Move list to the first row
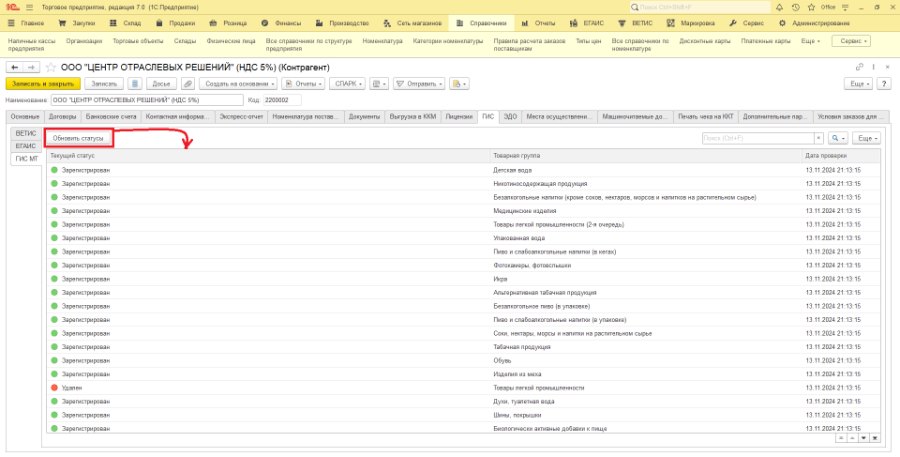The width and height of the screenshot is (900, 457). 840,437
